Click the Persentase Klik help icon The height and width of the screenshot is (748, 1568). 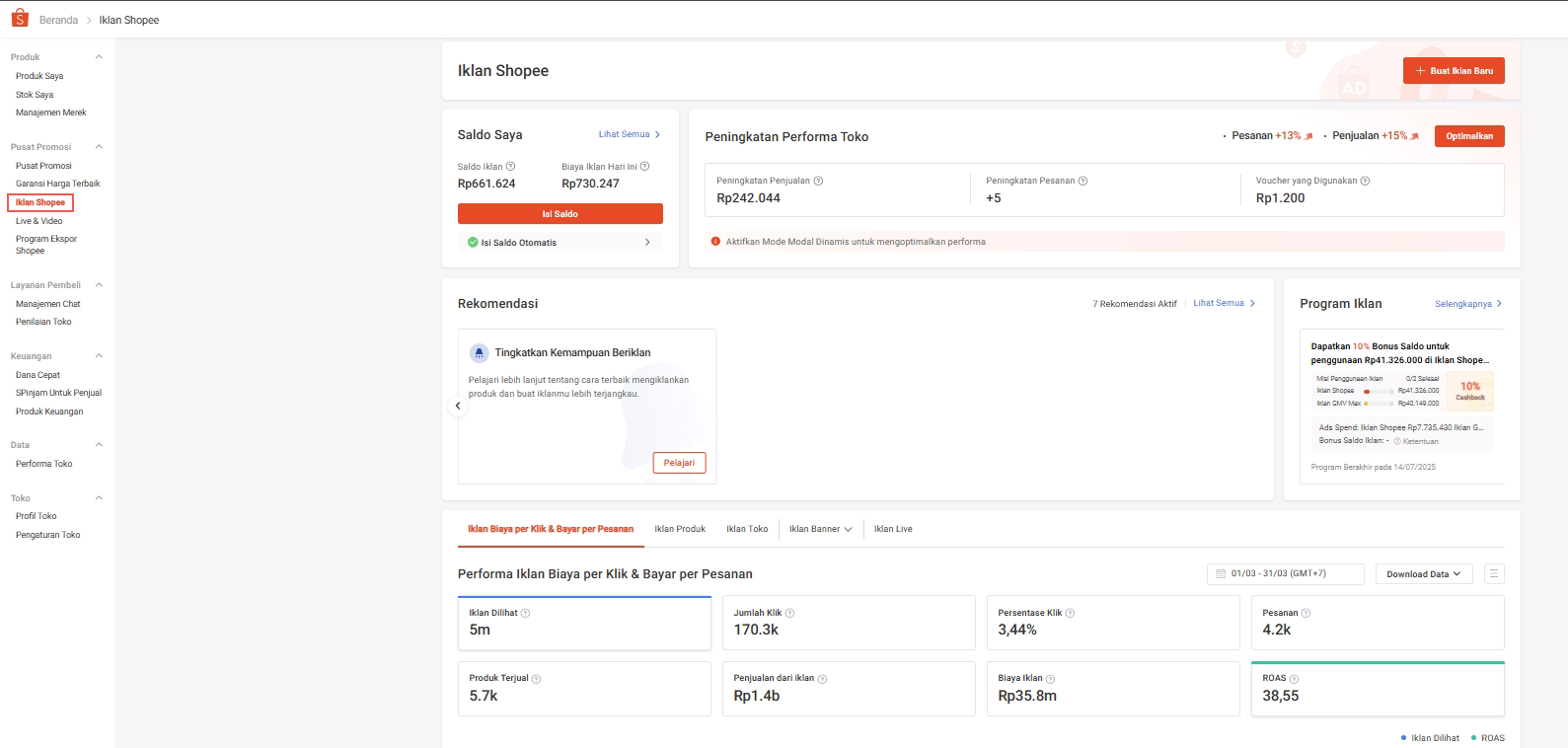point(1070,613)
